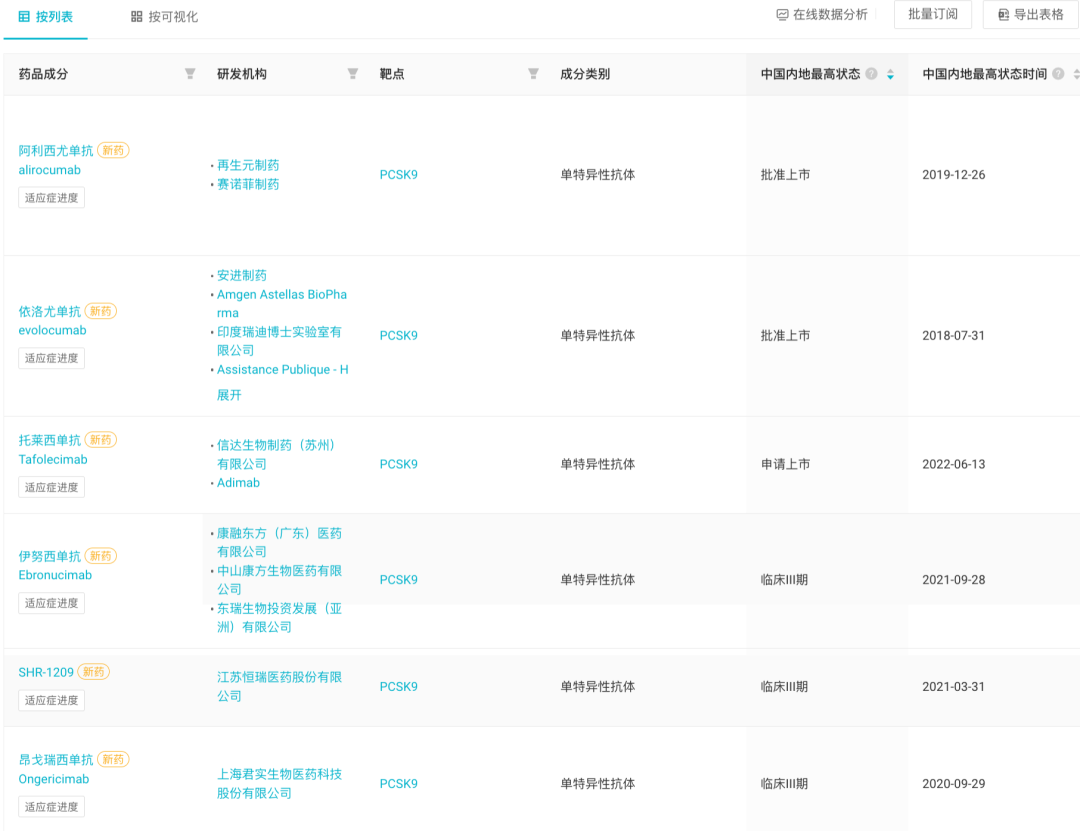Viewport: 1080px width, 831px height.
Task: Open 依洛尤单抗 drug link
Action: pos(50,311)
